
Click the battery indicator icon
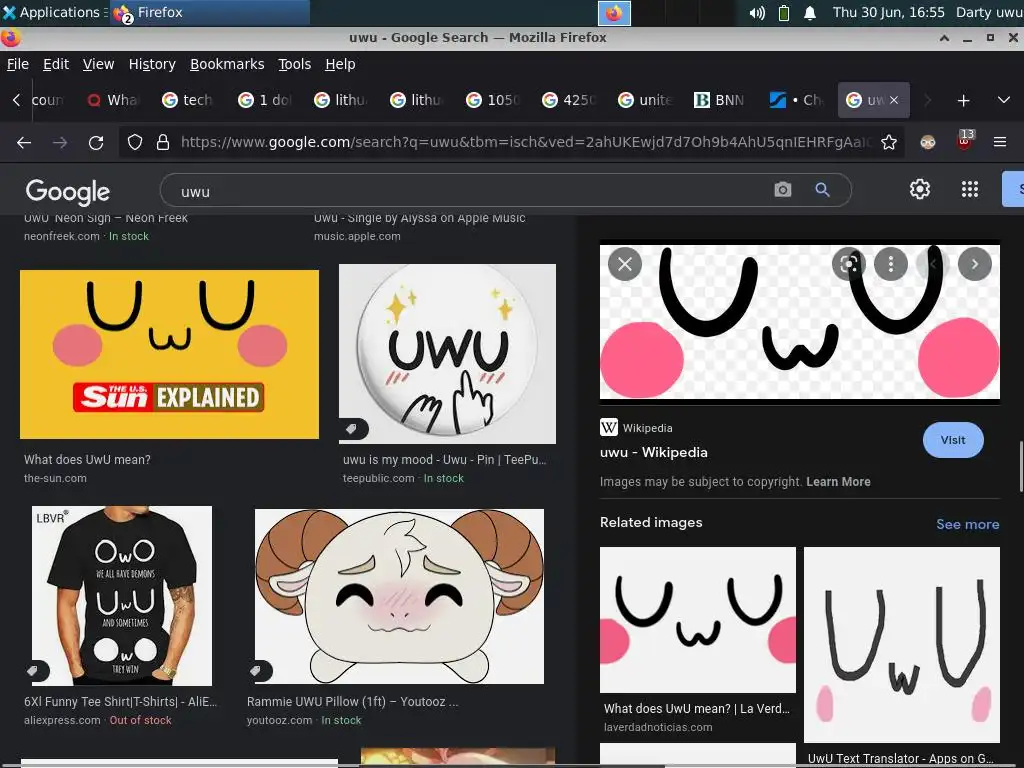784,12
